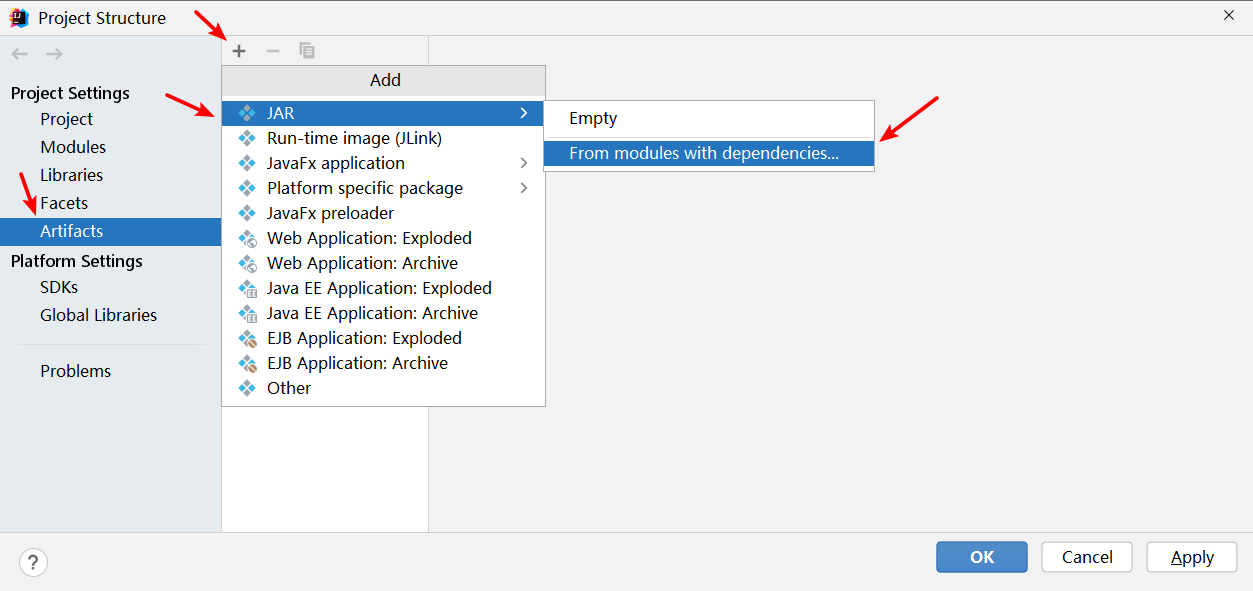This screenshot has width=1253, height=591.
Task: Open the Problems section
Action: click(x=75, y=371)
